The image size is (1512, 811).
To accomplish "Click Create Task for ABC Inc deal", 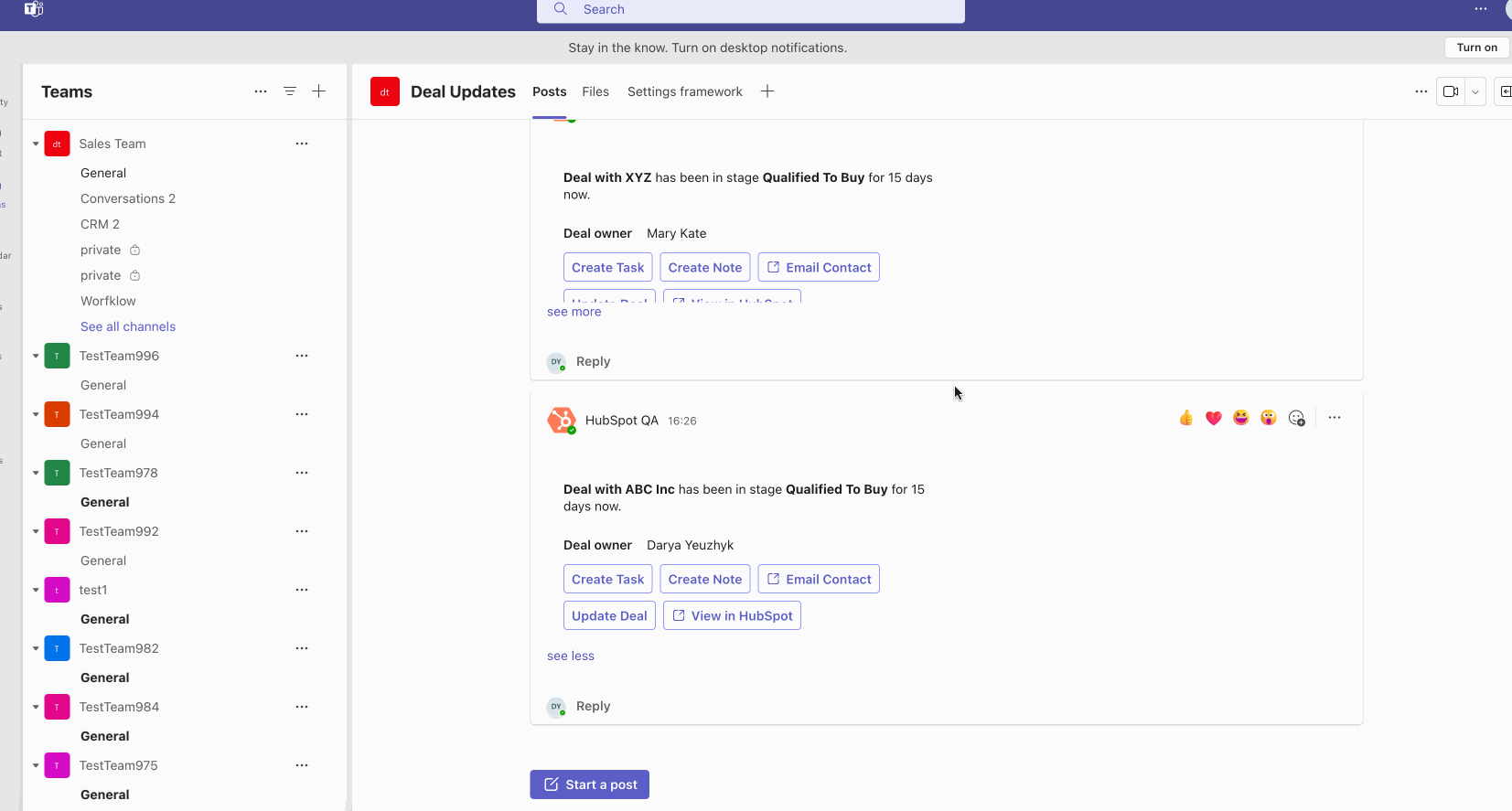I will click(x=608, y=579).
